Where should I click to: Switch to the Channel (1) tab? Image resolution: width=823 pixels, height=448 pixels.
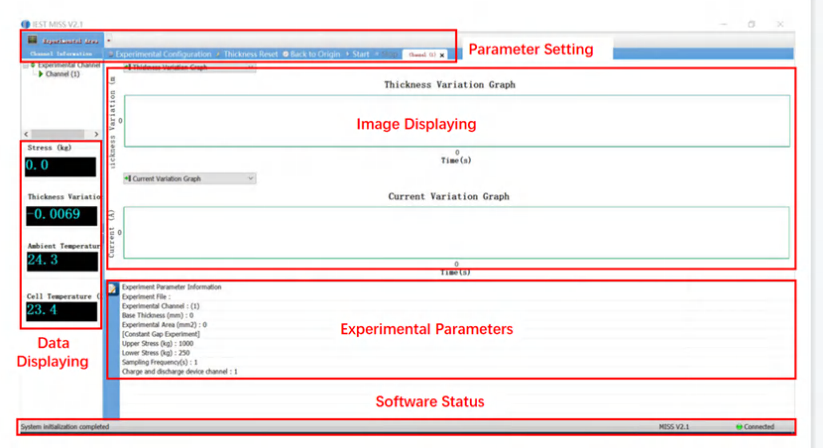tap(420, 54)
